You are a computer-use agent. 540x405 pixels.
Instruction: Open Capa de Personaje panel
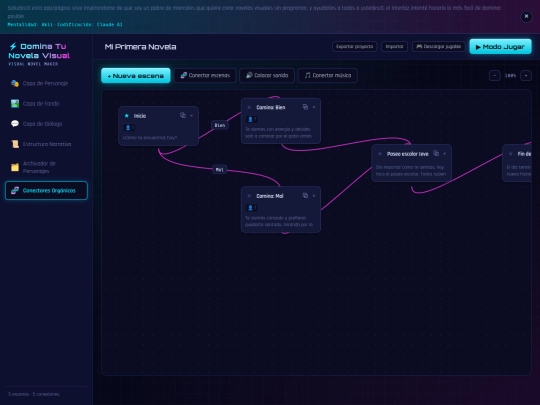click(x=46, y=83)
